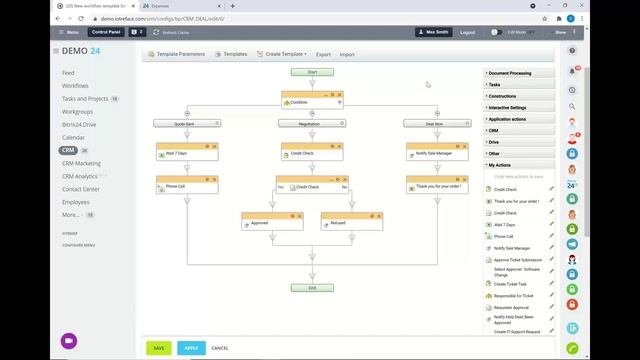Open Quote Sent branch settings icon

click(217, 123)
